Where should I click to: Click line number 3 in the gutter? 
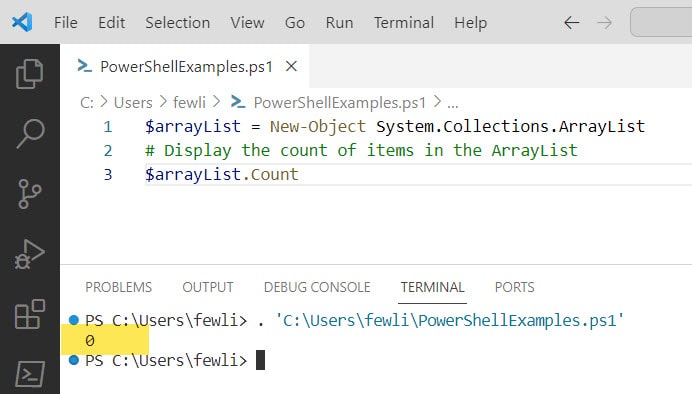click(108, 175)
